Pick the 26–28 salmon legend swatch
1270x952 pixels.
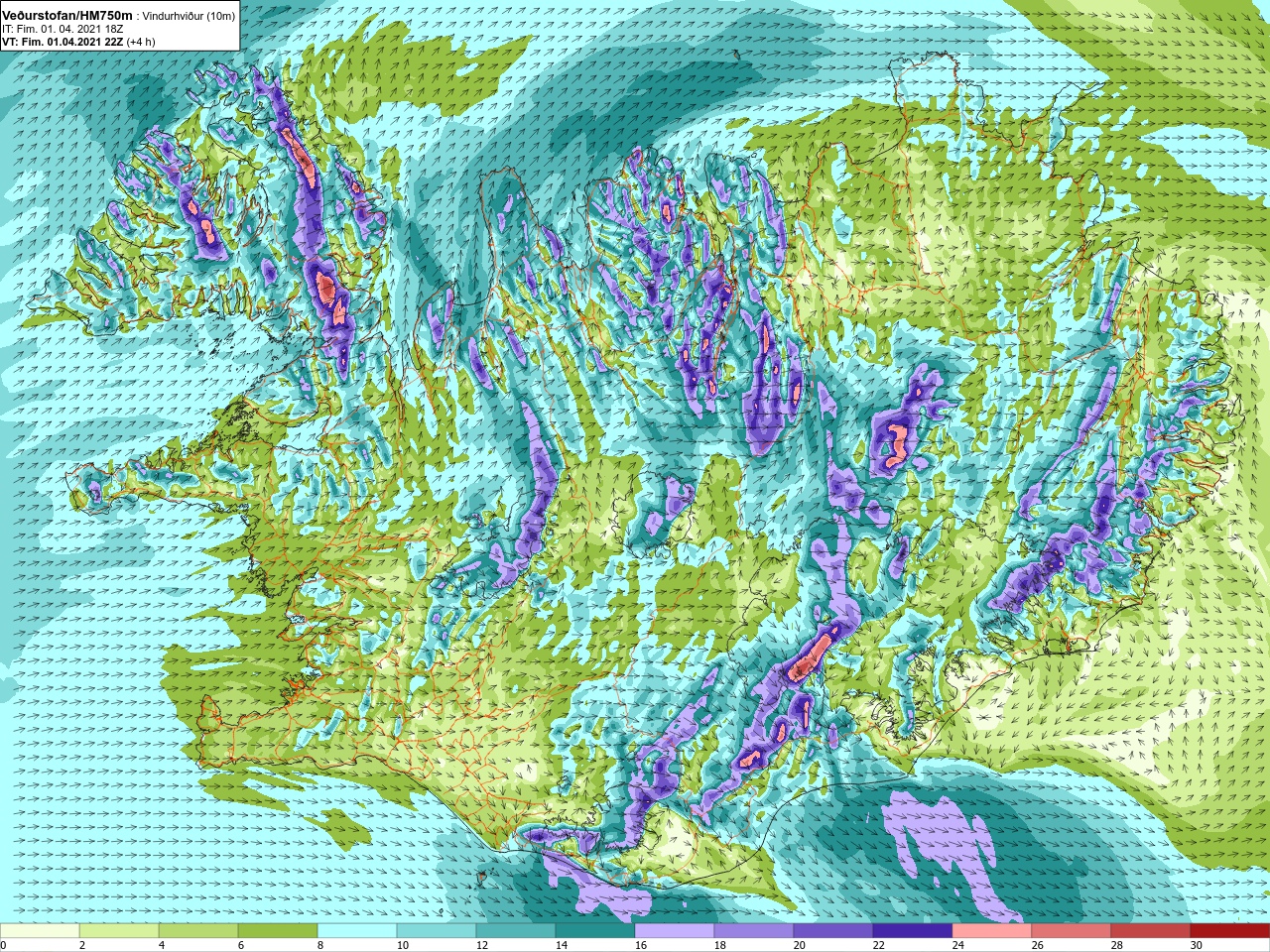[1072, 931]
